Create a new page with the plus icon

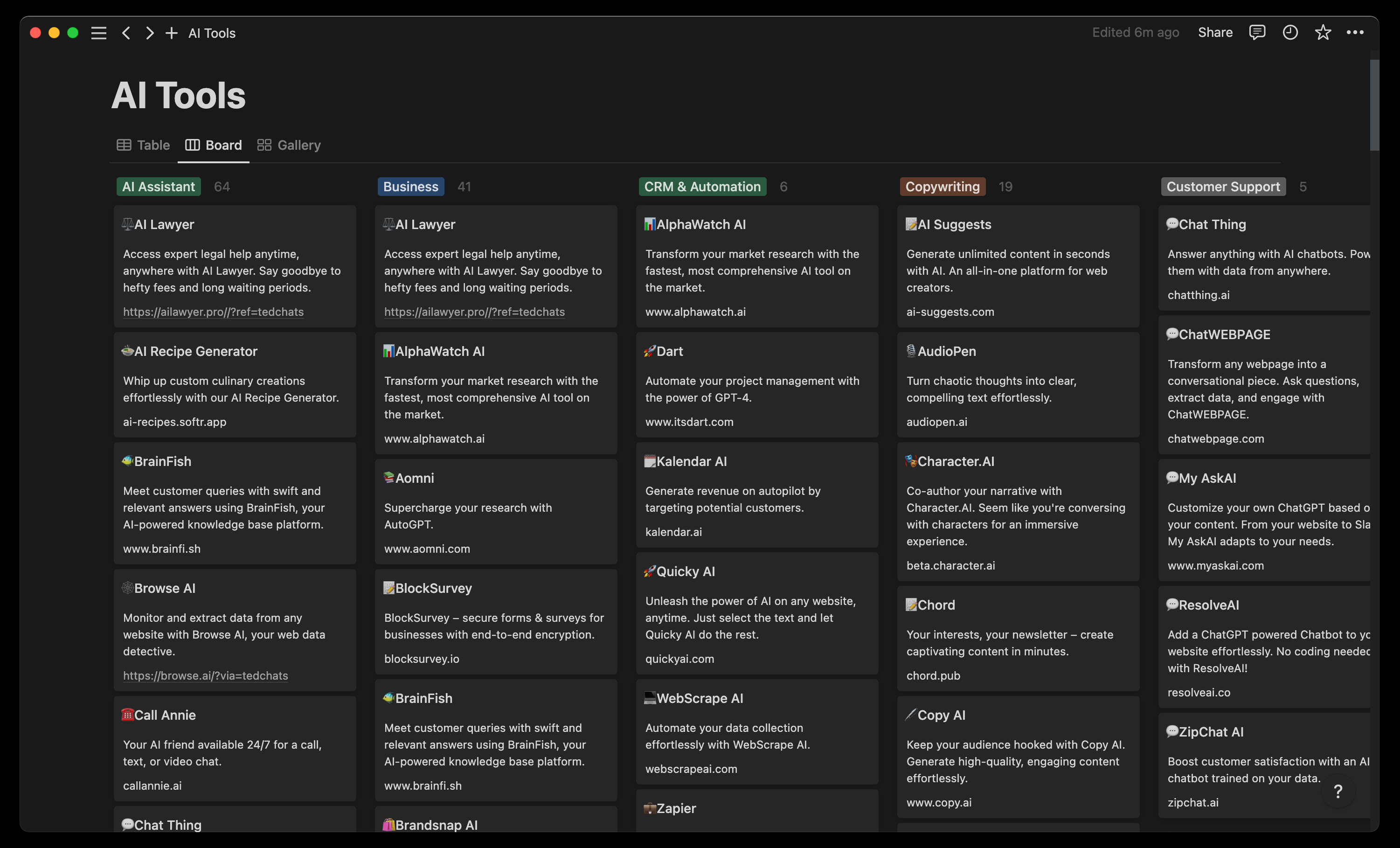pos(172,33)
